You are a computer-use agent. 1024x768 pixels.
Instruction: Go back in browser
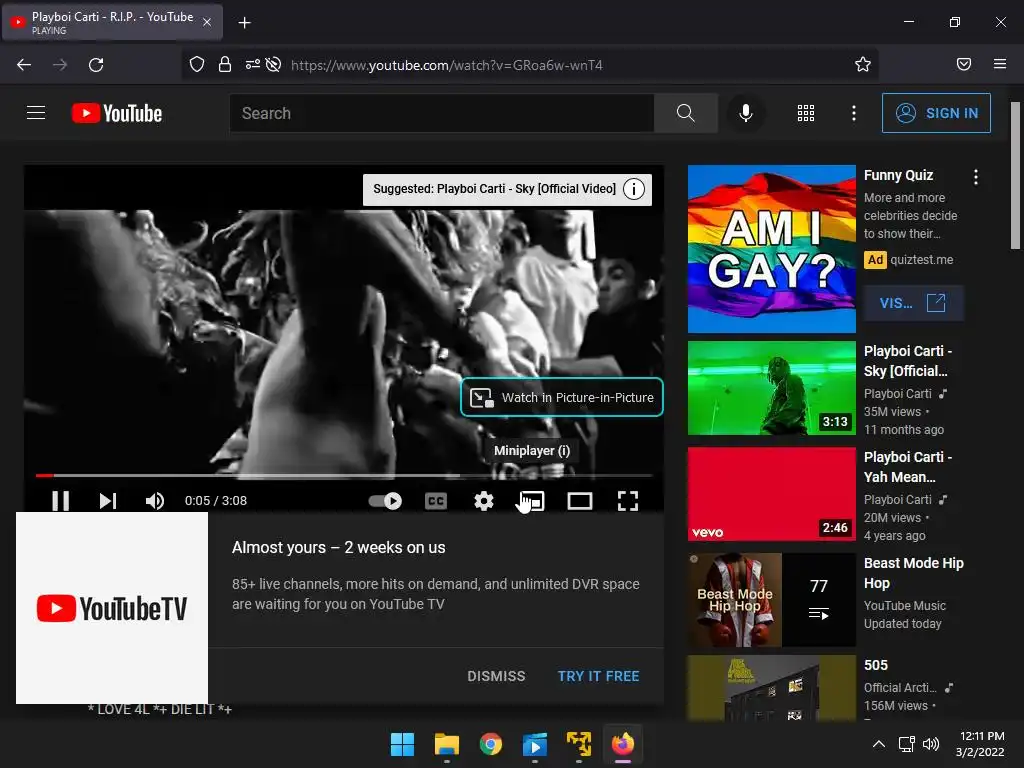24,65
